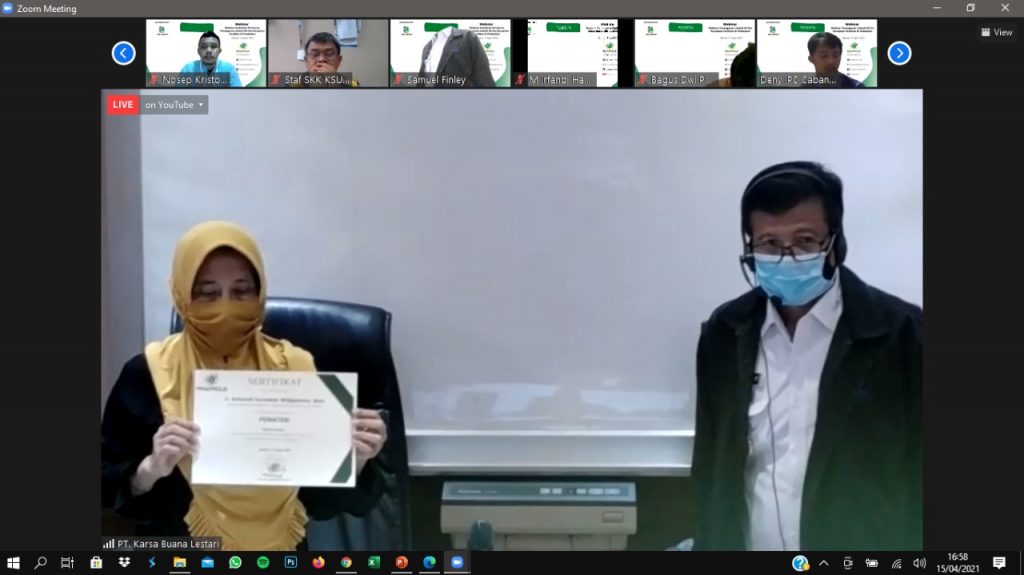Viewport: 1024px width, 575px height.
Task: Select Bagus Dwi P participant thumbnail
Action: (694, 53)
